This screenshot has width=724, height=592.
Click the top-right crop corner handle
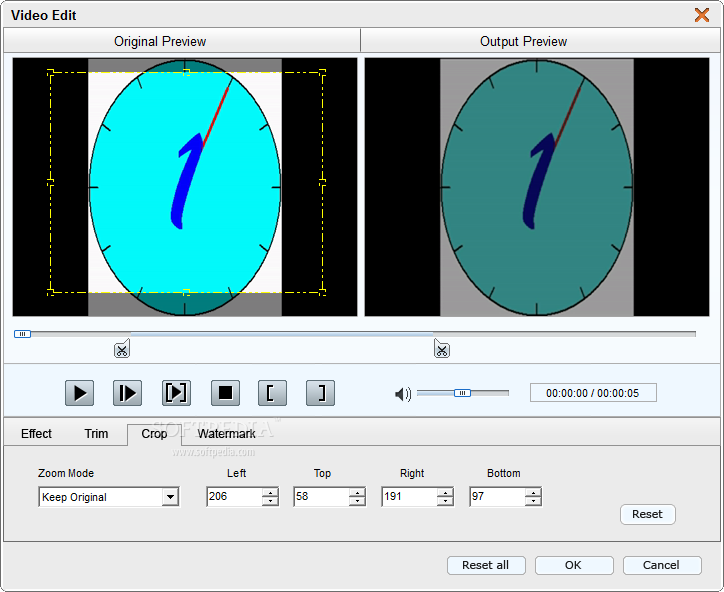coord(322,72)
